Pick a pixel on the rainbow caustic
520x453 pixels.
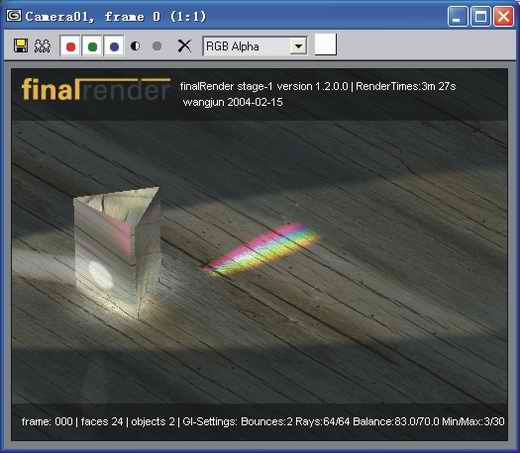tap(261, 248)
